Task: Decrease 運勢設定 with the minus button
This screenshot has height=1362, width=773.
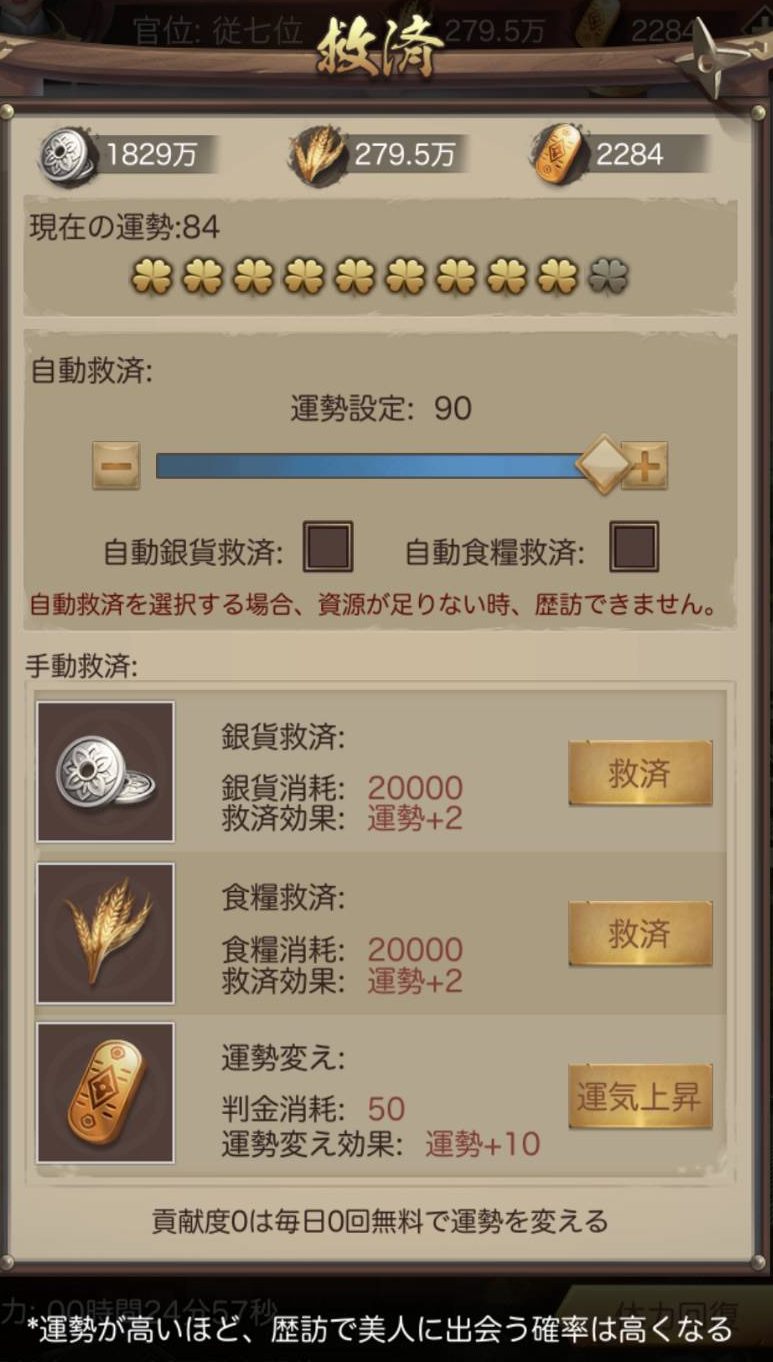Action: [116, 465]
